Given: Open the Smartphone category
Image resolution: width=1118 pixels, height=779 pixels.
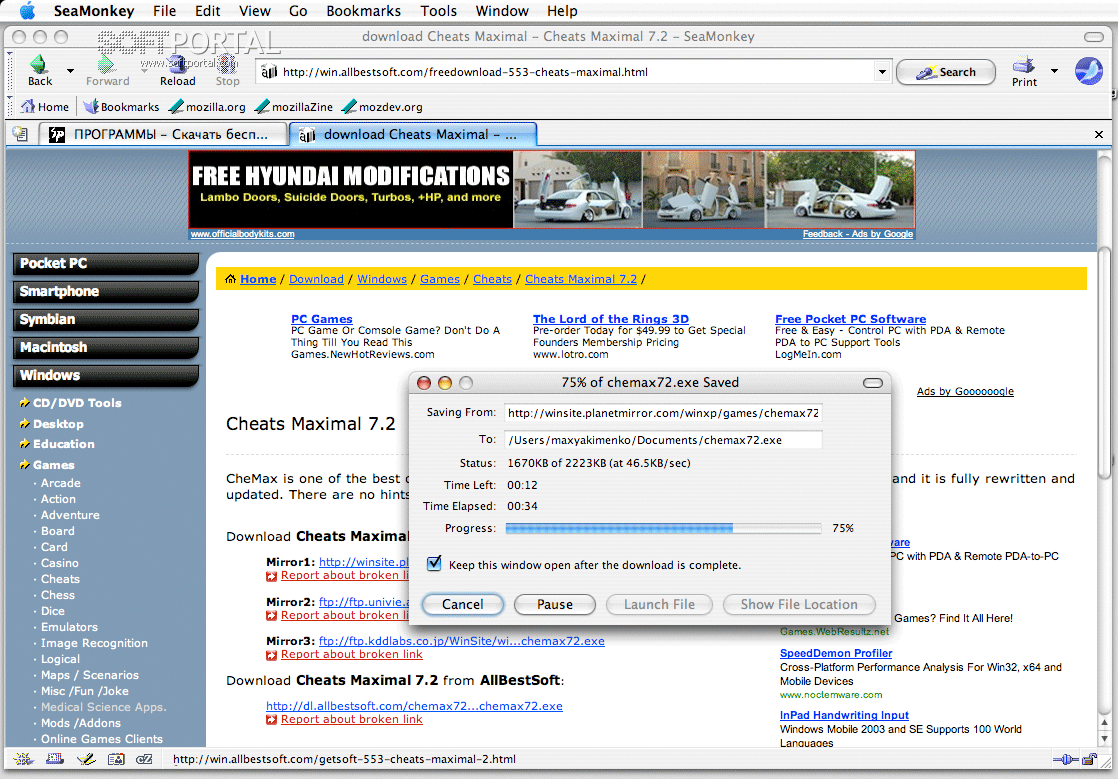Looking at the screenshot, I should click(106, 292).
